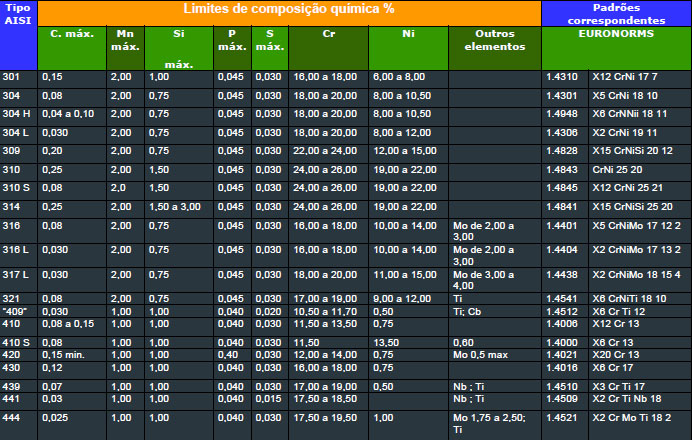Click the 'C. máx.' column header
Viewport: 692px width, 440px height.
(71, 33)
